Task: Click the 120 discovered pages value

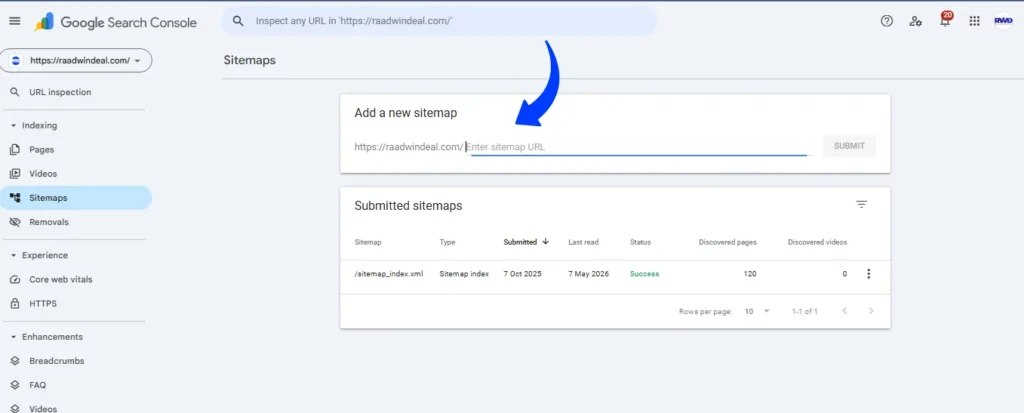Action: [750, 274]
